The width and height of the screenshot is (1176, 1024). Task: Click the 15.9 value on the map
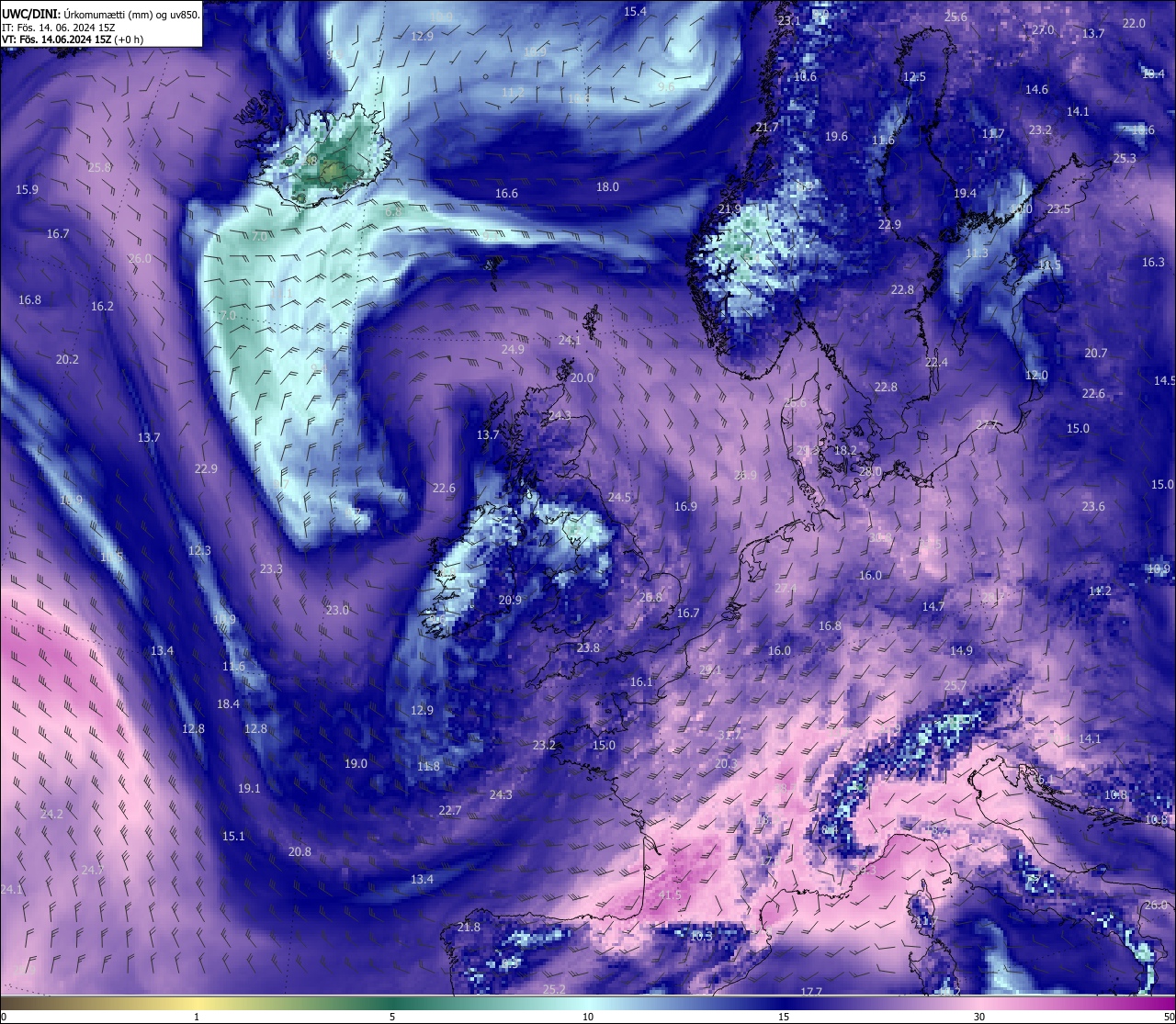coord(27,189)
